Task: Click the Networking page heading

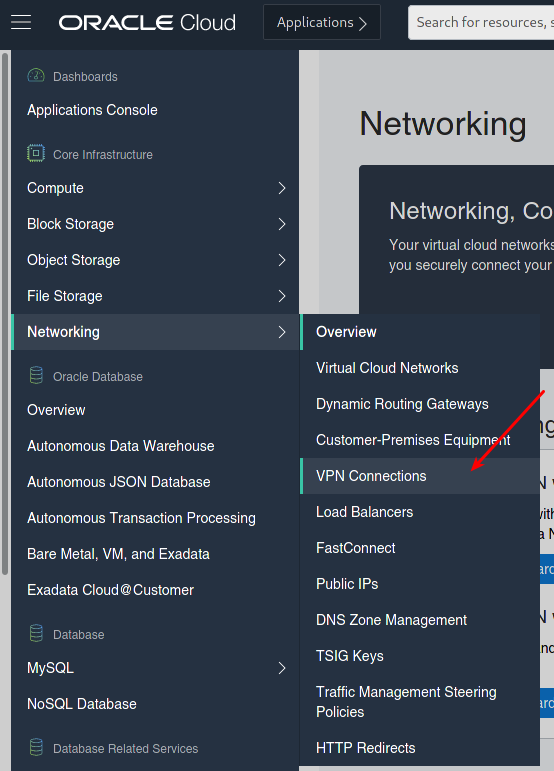Action: [x=443, y=123]
